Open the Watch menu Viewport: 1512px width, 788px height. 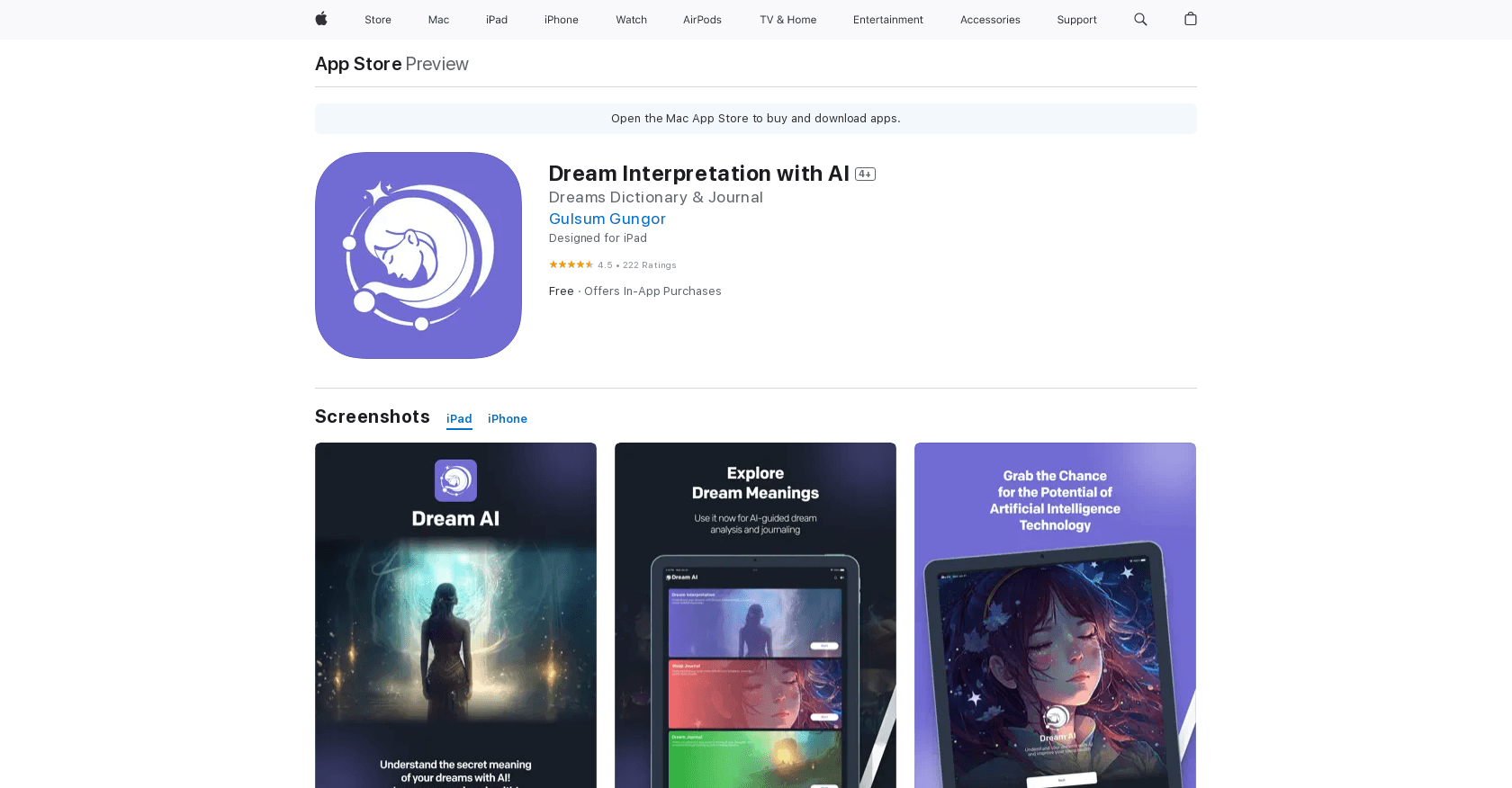[x=632, y=20]
